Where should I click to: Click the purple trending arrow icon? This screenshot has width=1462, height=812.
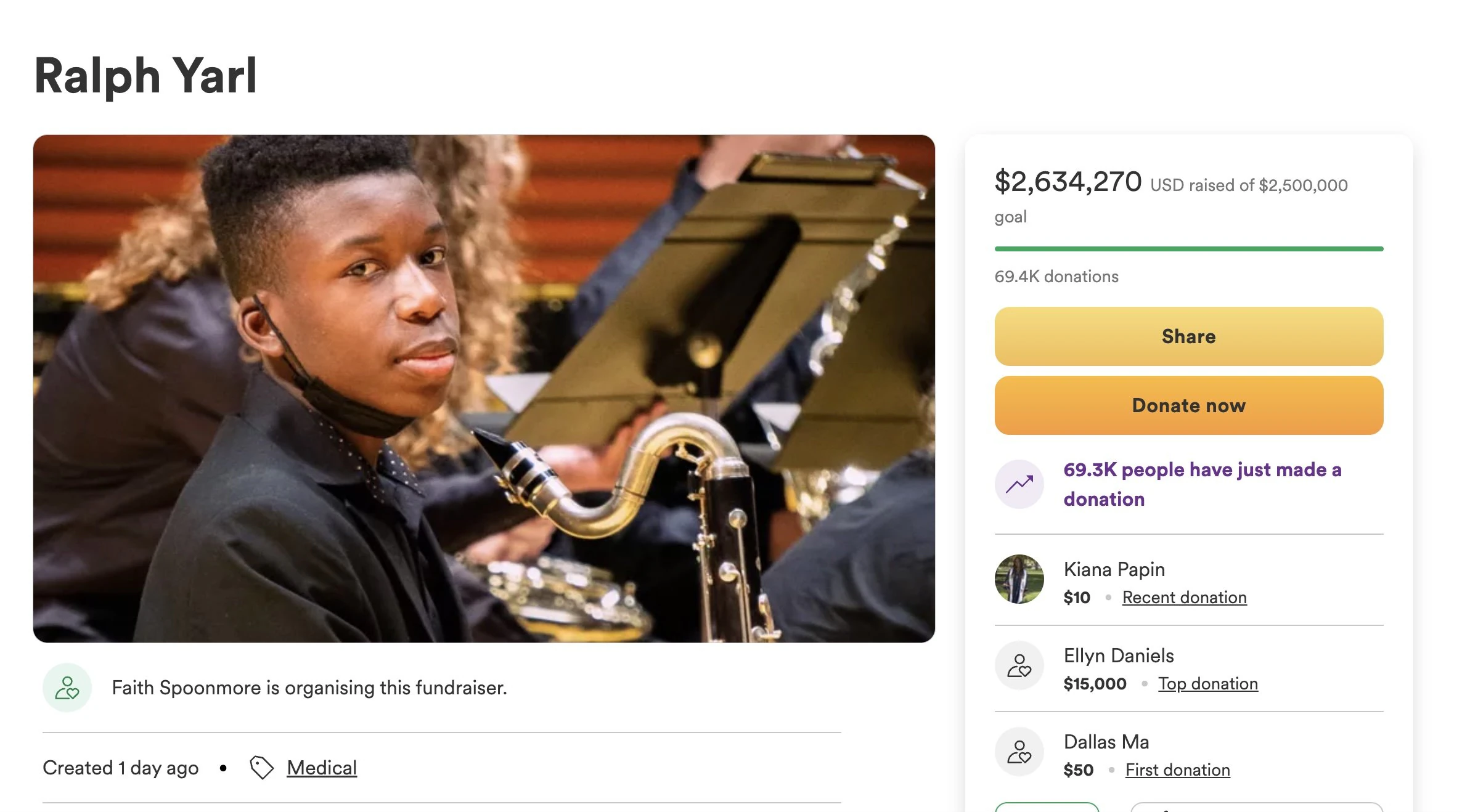click(x=1019, y=484)
